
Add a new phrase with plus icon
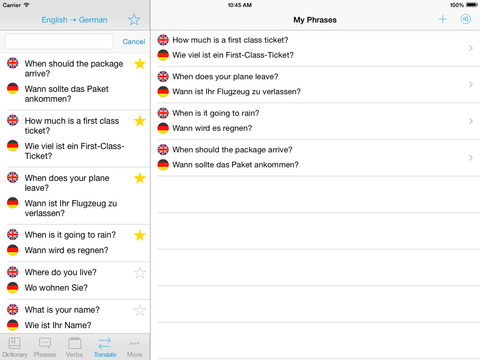click(x=442, y=19)
